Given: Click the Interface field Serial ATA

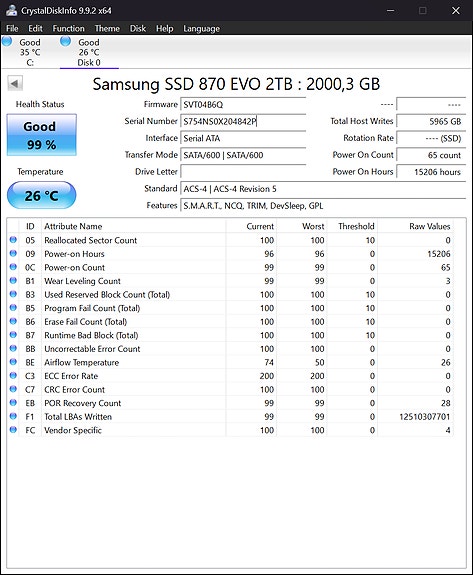Looking at the screenshot, I should [243, 138].
